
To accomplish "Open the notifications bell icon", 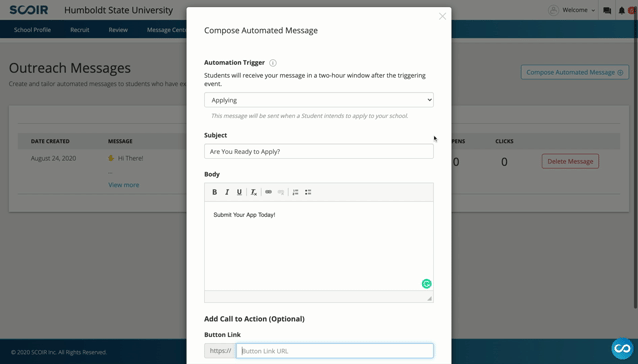I will pos(621,11).
